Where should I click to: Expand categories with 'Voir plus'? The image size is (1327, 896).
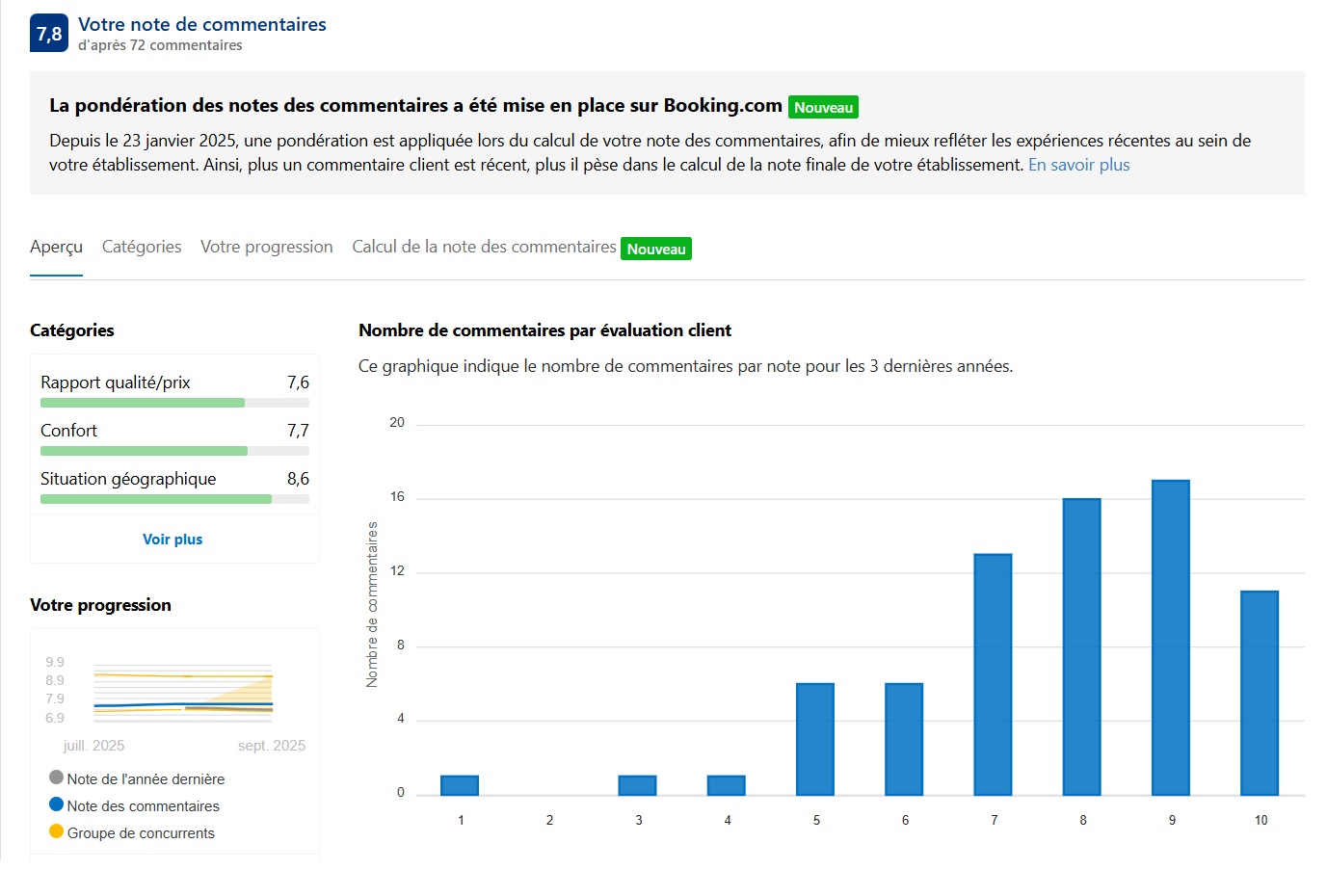click(173, 540)
